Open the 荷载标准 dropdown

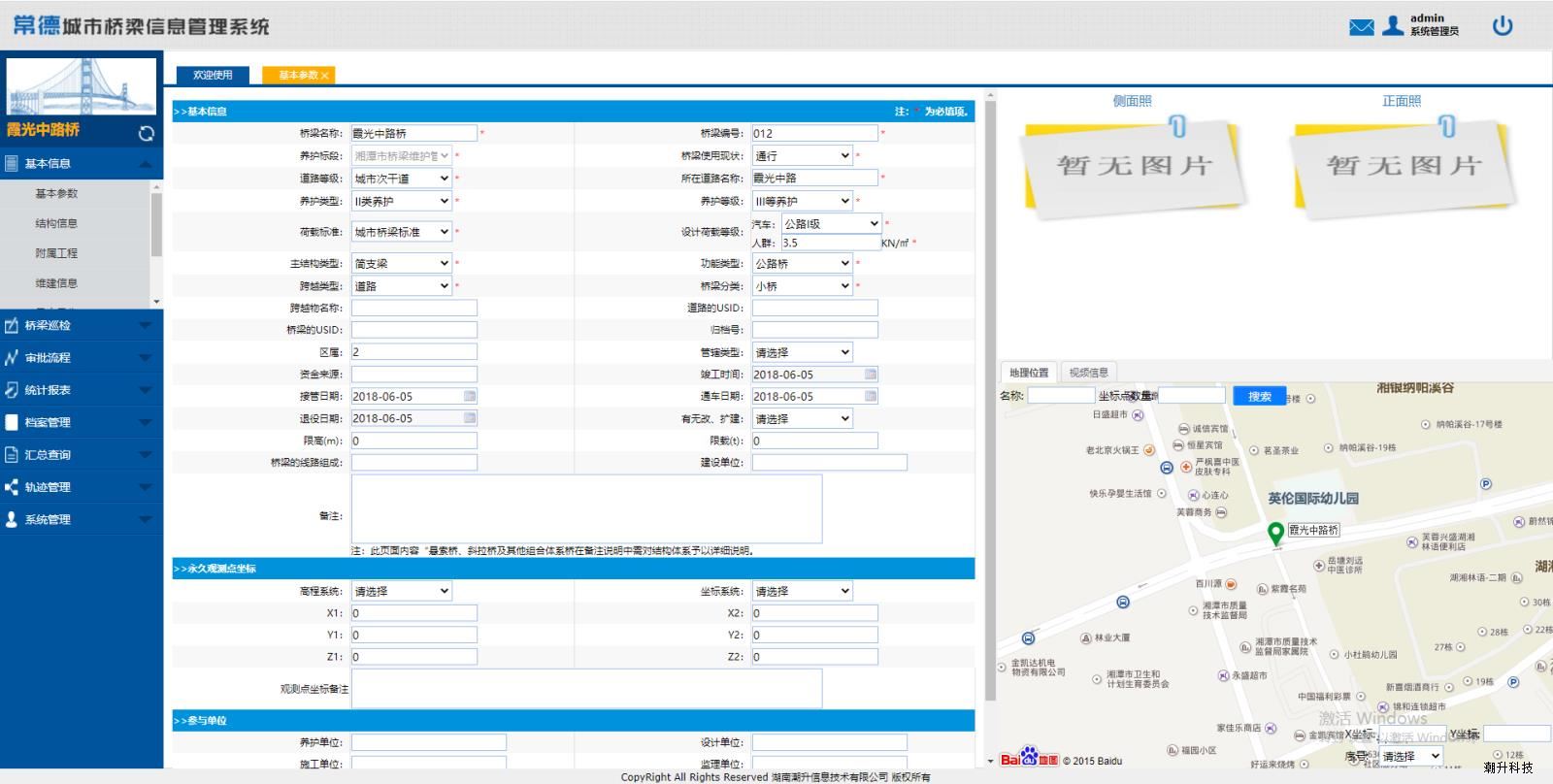coord(402,232)
